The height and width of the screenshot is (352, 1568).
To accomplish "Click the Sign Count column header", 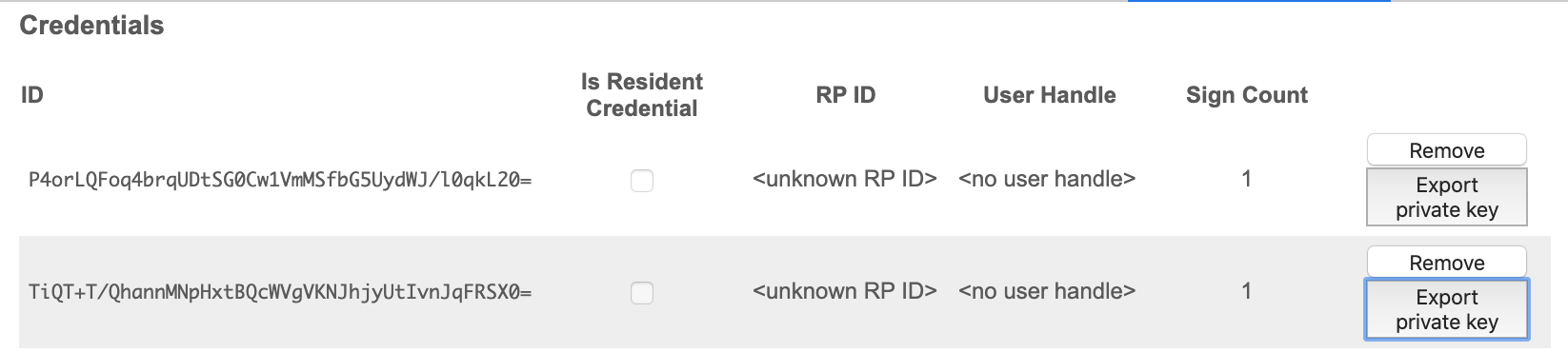I will point(1246,95).
